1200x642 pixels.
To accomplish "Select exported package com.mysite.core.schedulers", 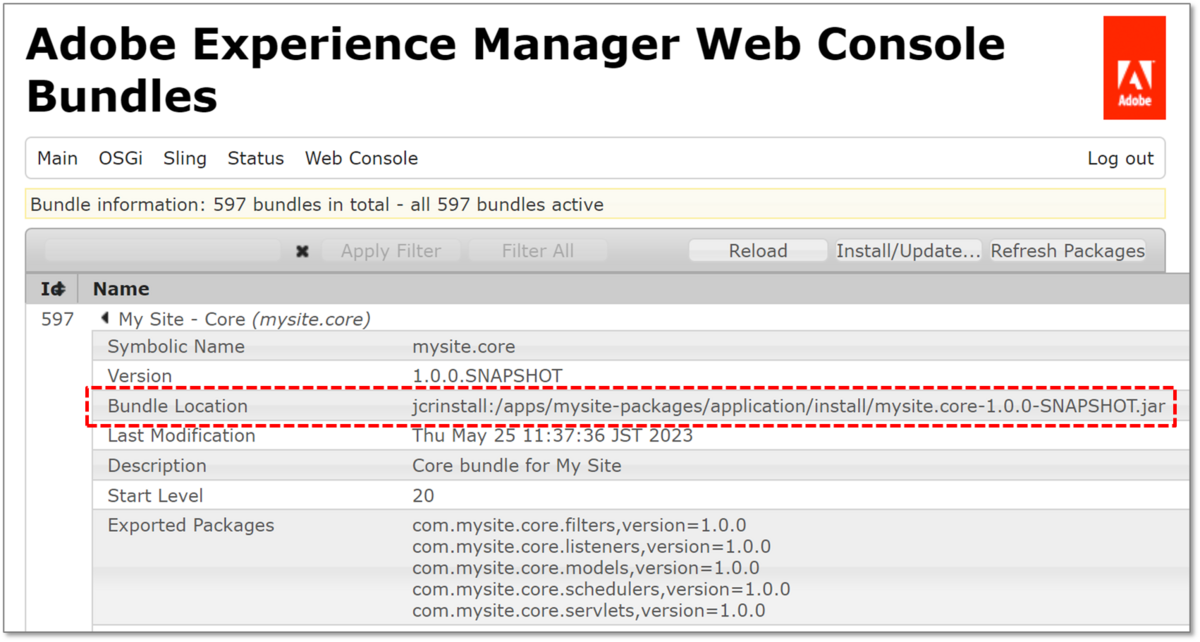I will click(x=601, y=589).
